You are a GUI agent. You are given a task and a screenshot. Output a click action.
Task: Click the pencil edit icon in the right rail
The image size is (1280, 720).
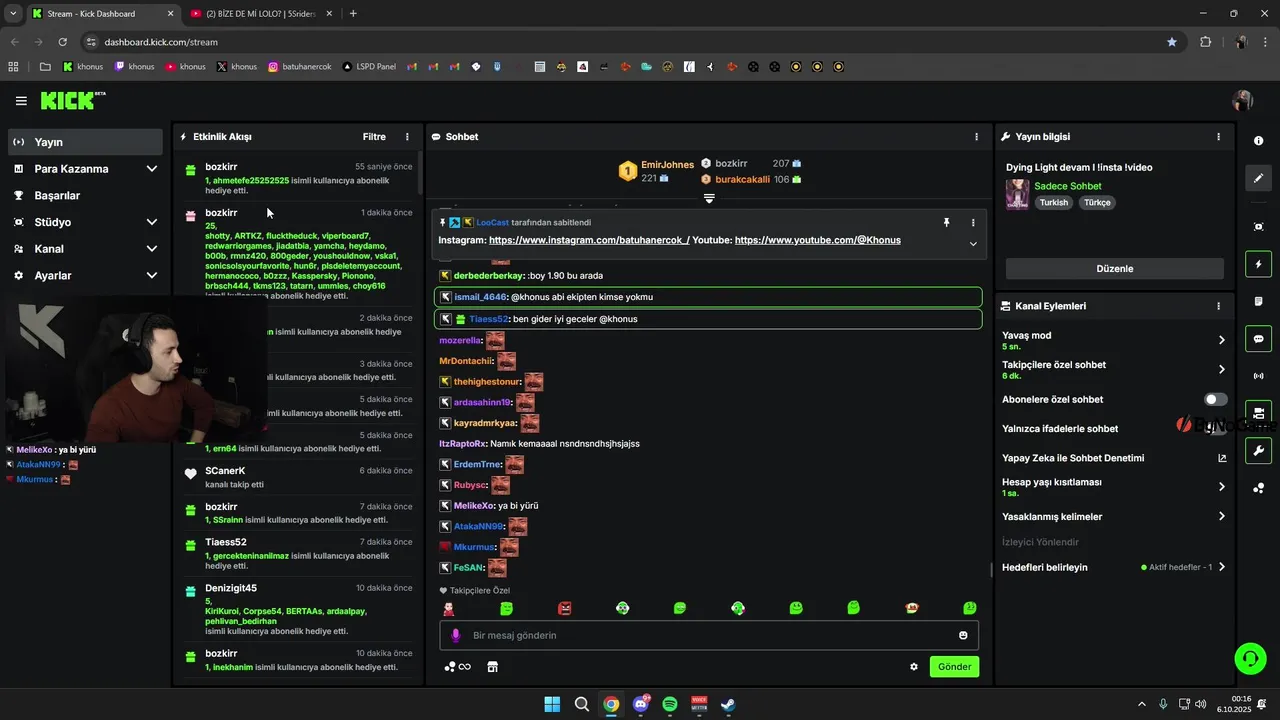click(x=1258, y=178)
